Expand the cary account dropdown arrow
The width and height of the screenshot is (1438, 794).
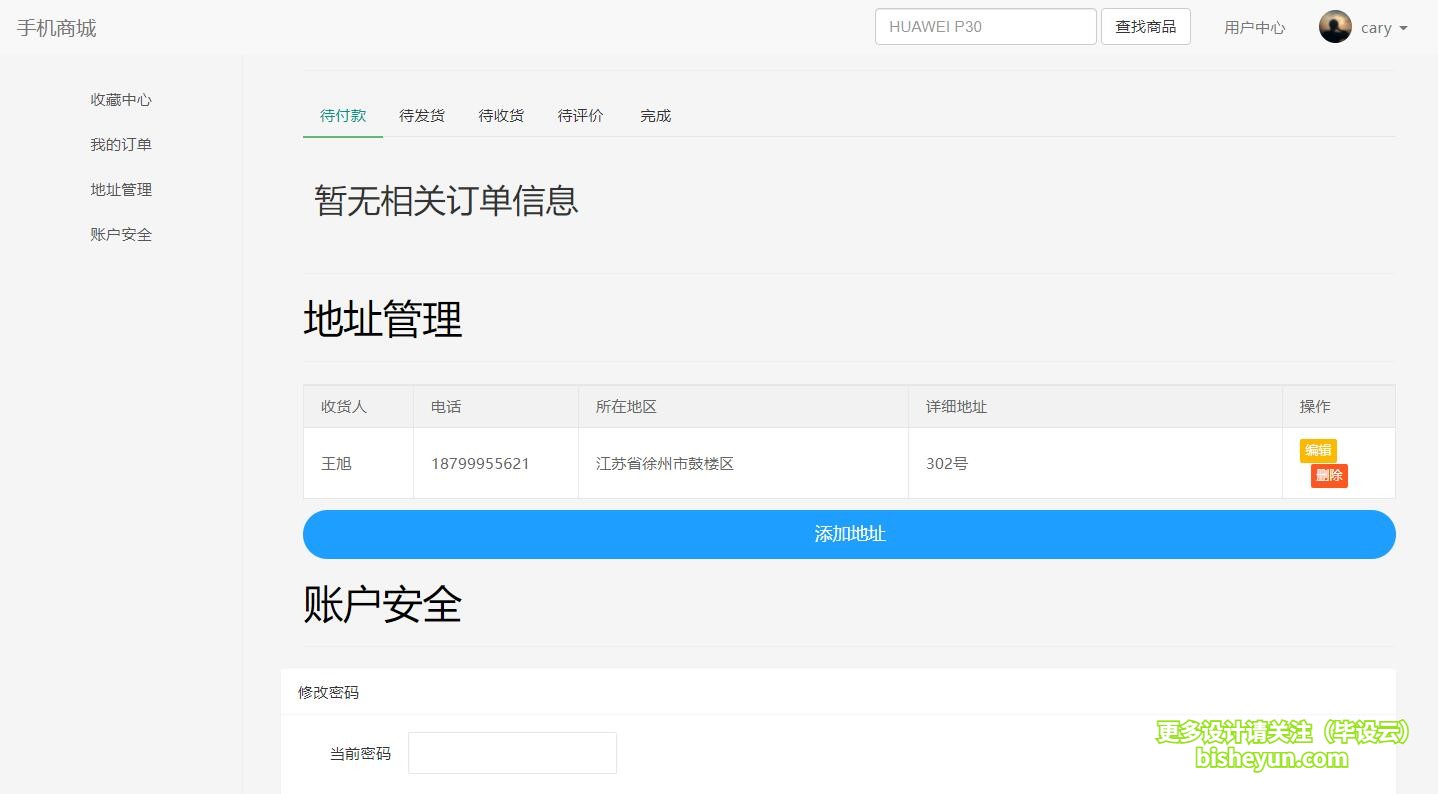click(1403, 28)
